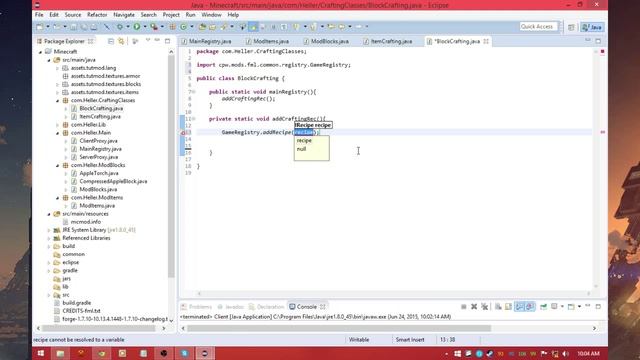This screenshot has height=360, width=640.
Task: Open the Debug dropdown arrow
Action: click(x=127, y=27)
